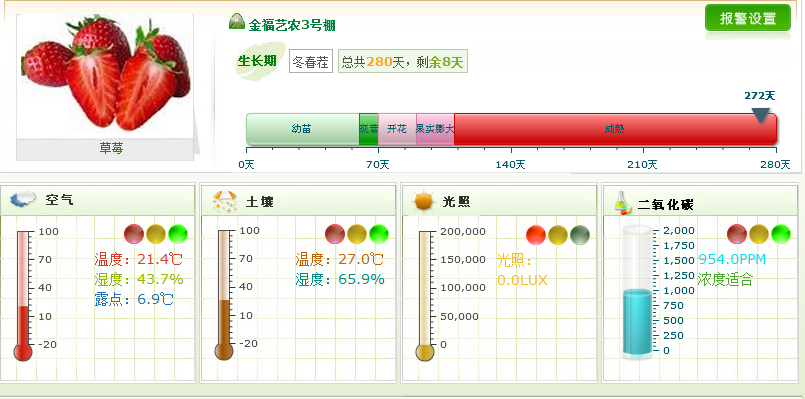Click the green status light in 二氧化碳 panel
The image size is (805, 399).
point(781,234)
